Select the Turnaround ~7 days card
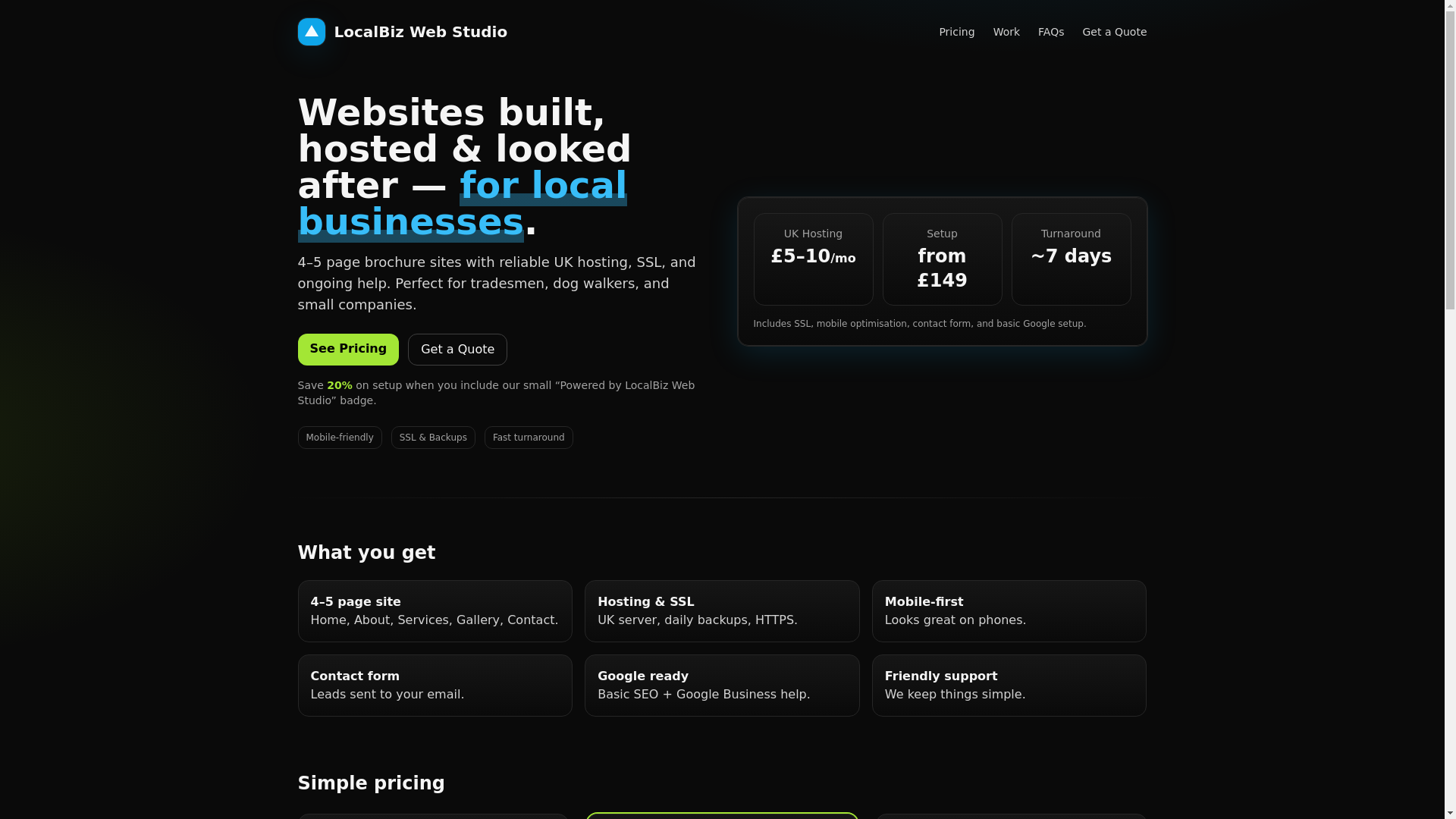This screenshot has height=819, width=1456. (1071, 259)
